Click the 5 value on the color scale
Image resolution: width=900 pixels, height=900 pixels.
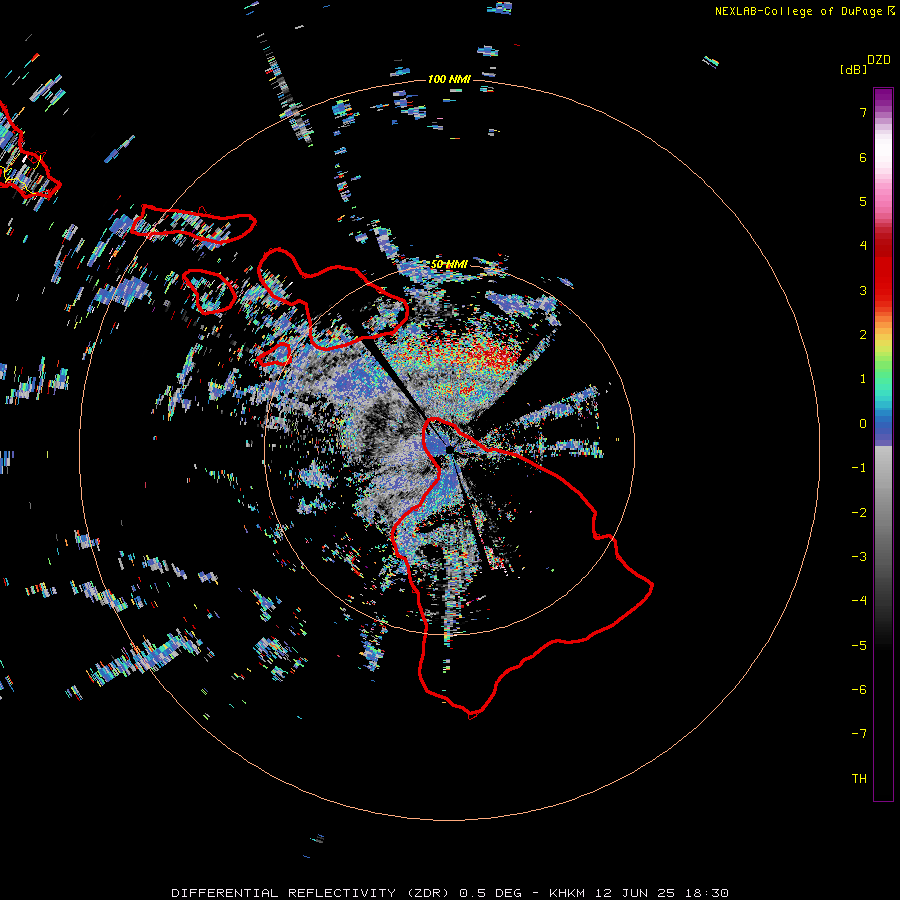tap(863, 201)
